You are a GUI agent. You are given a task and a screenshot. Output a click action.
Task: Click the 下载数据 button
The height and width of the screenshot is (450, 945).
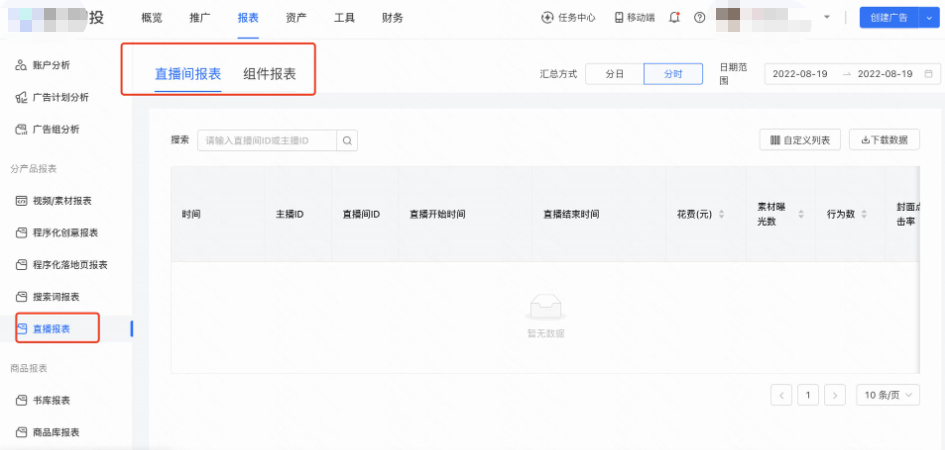click(x=884, y=140)
